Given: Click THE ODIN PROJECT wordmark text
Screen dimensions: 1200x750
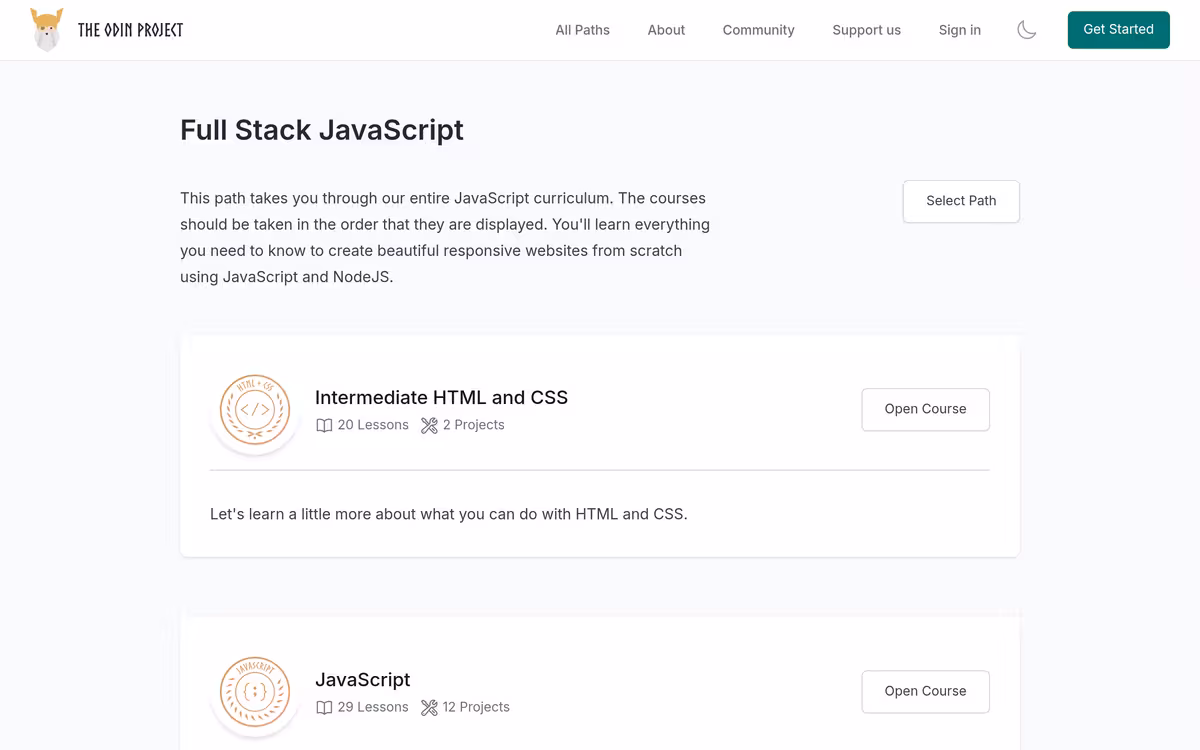Looking at the screenshot, I should pyautogui.click(x=131, y=30).
